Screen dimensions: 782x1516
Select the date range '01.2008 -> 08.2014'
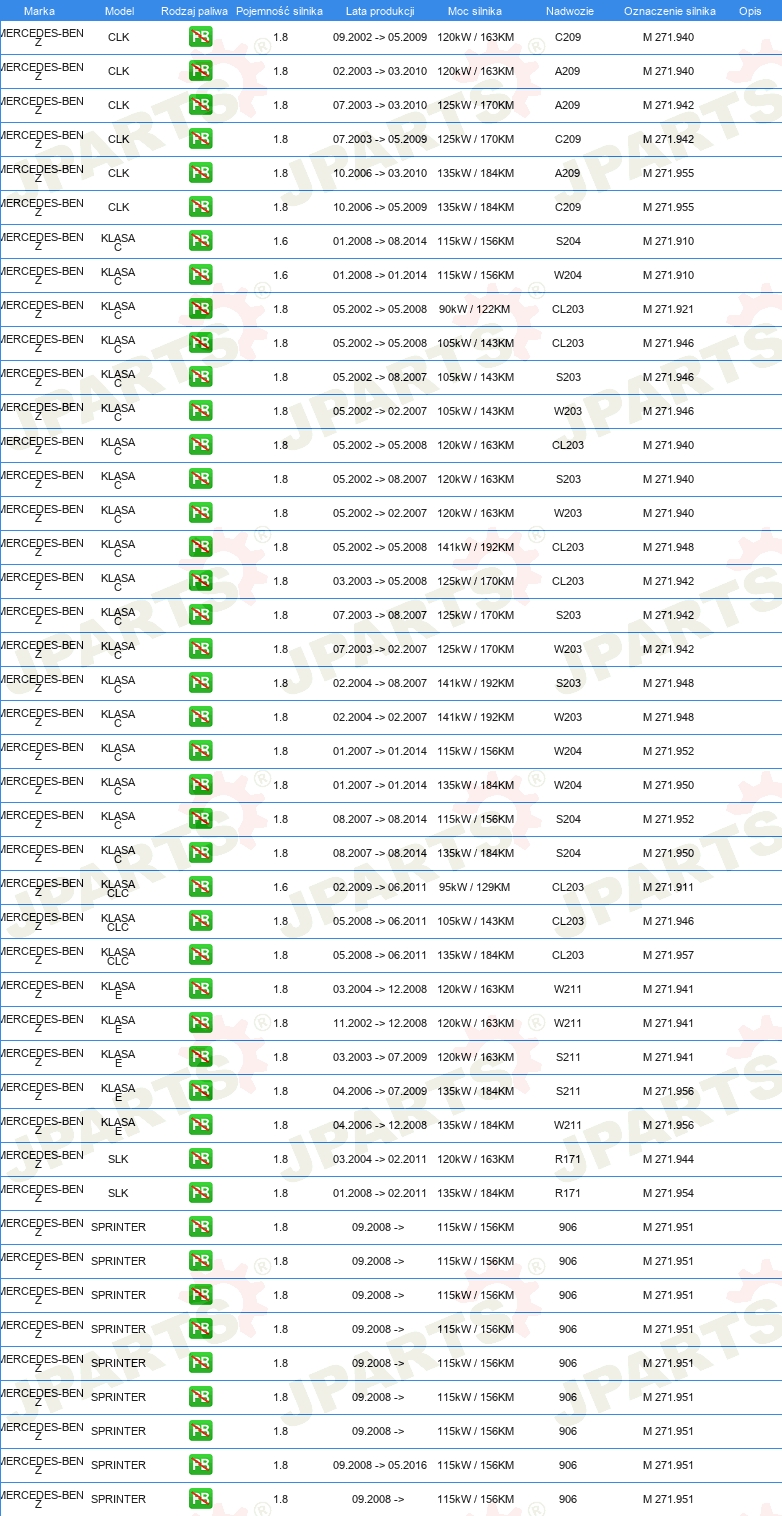[x=380, y=242]
